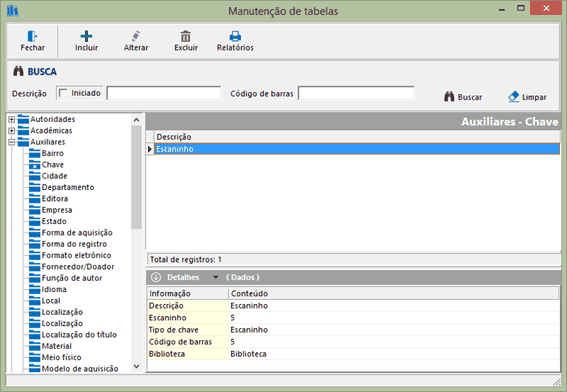Open the Material tree item
Image resolution: width=567 pixels, height=392 pixels.
click(x=56, y=346)
